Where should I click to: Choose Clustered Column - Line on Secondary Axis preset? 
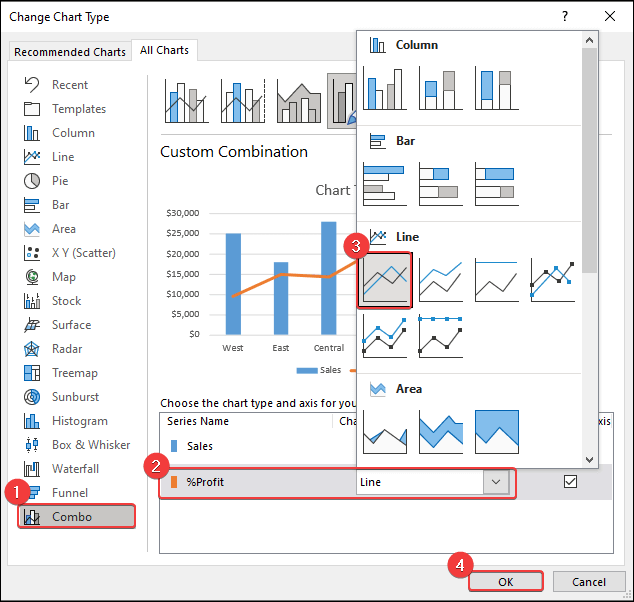pos(243,101)
